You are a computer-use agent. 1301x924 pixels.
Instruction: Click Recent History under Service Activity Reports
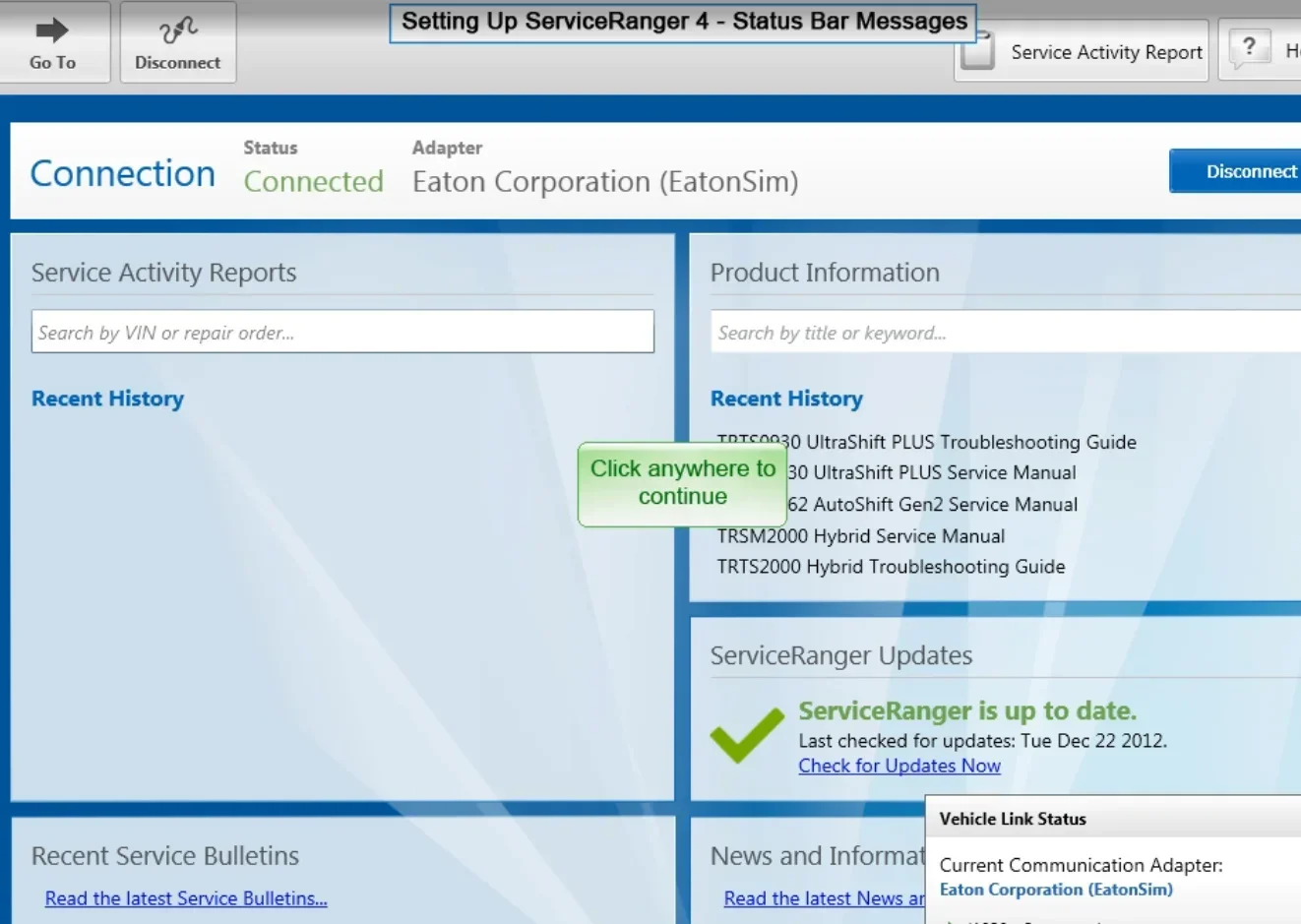pos(107,399)
